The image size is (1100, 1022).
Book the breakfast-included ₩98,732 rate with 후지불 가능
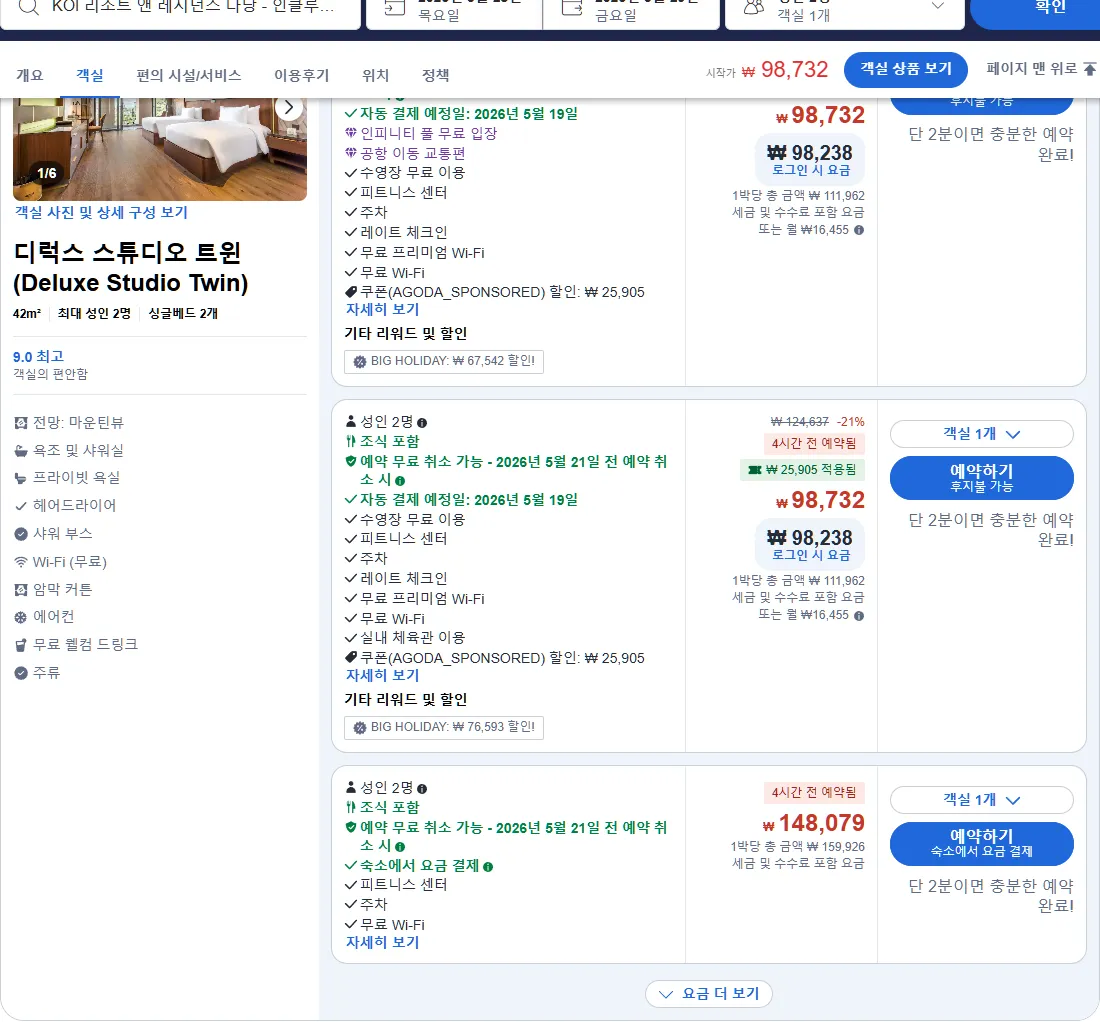coord(981,478)
